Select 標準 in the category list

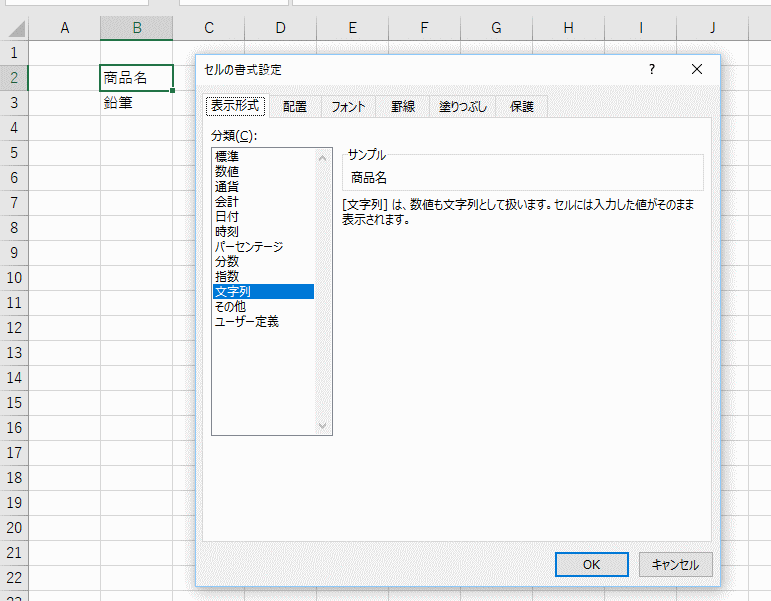(226, 157)
